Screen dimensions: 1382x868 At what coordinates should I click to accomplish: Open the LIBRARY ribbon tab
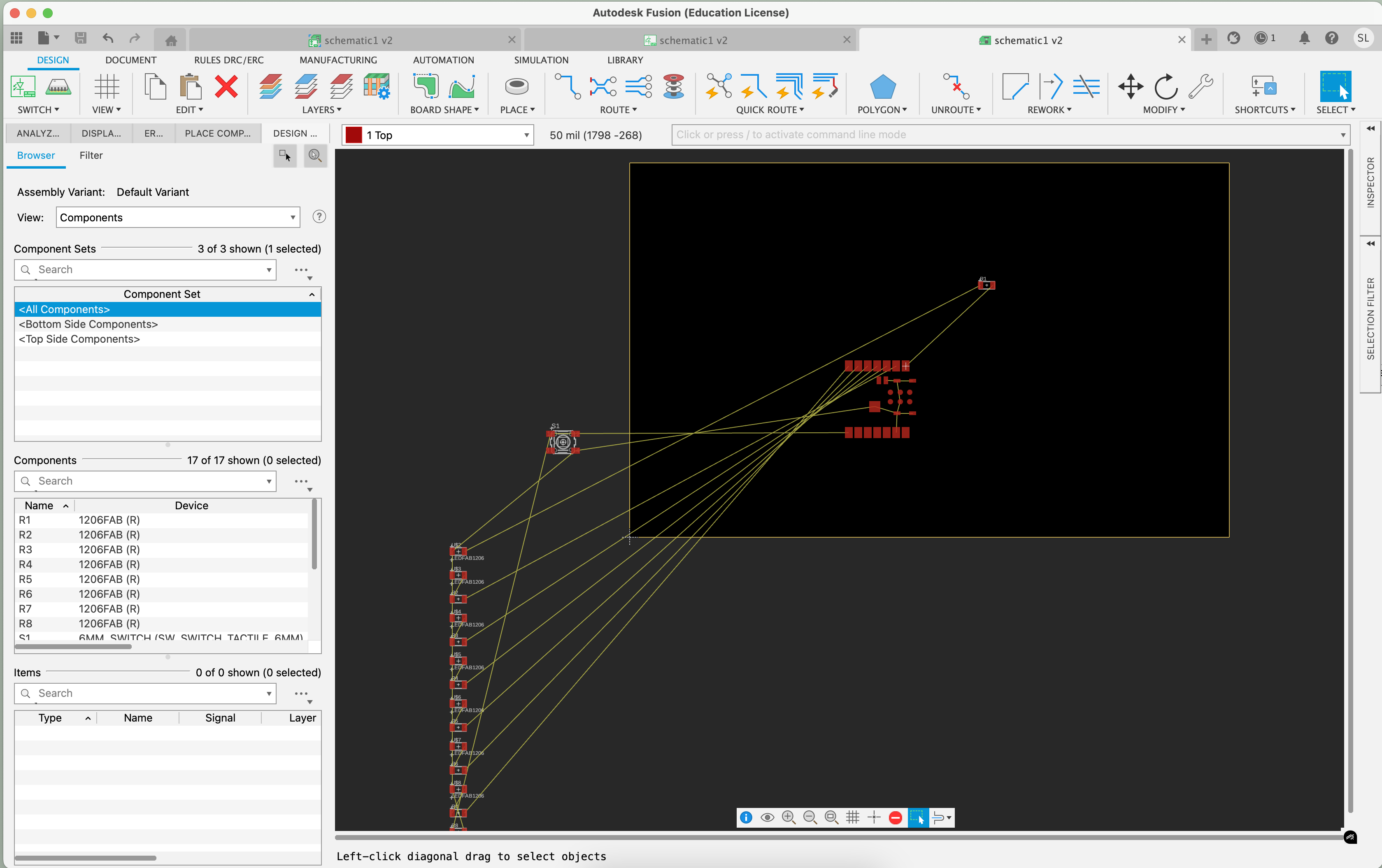(625, 60)
